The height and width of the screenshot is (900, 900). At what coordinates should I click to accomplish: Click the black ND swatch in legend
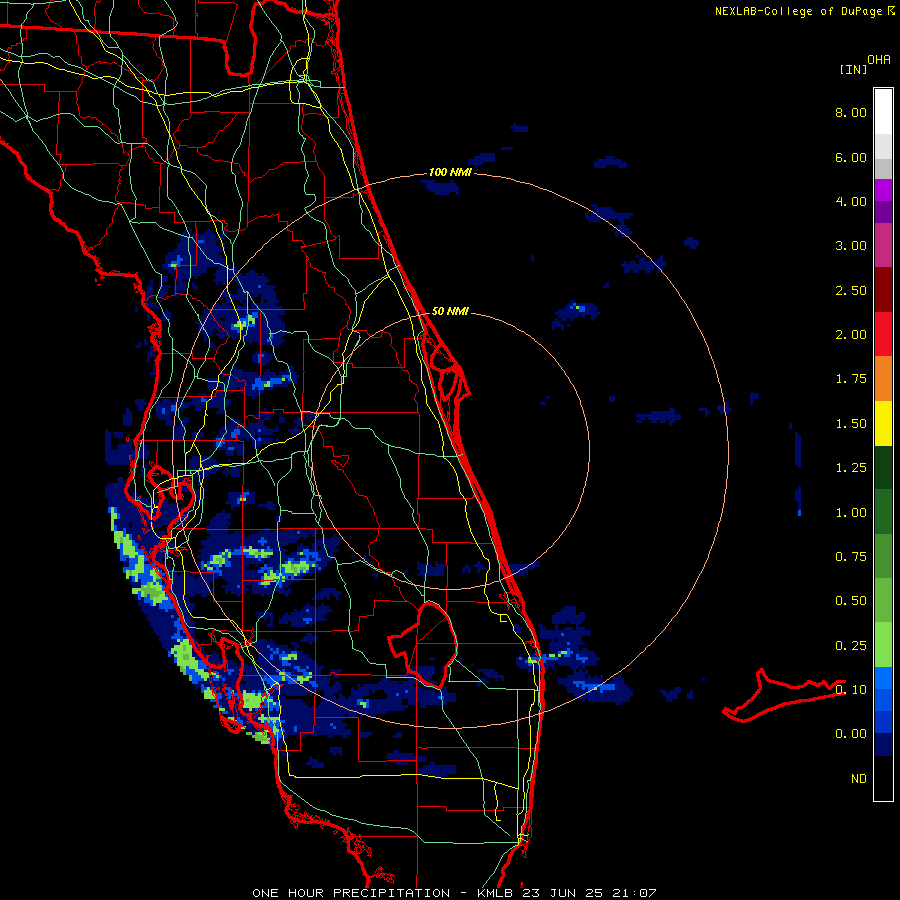click(x=883, y=778)
